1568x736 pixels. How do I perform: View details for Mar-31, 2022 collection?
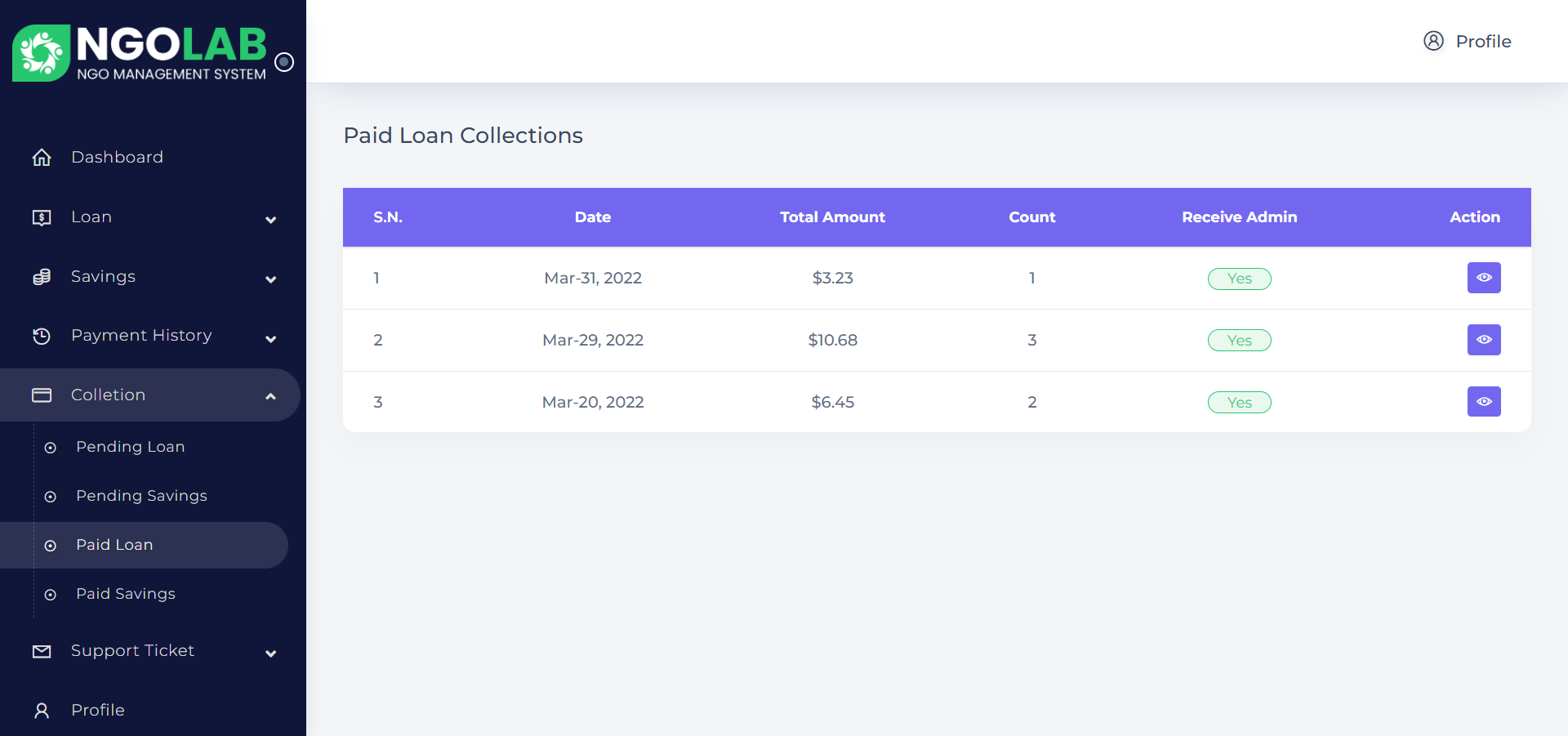click(x=1483, y=278)
